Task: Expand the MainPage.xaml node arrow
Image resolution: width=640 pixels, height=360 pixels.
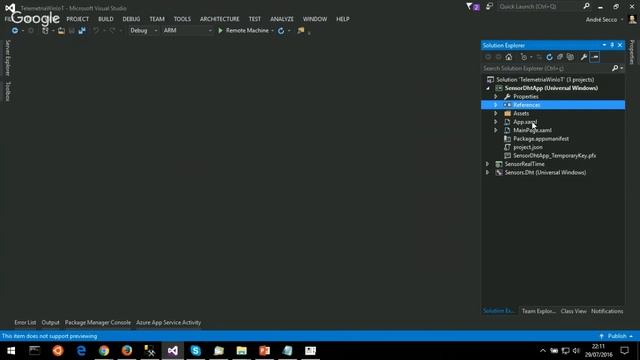Action: tap(496, 130)
